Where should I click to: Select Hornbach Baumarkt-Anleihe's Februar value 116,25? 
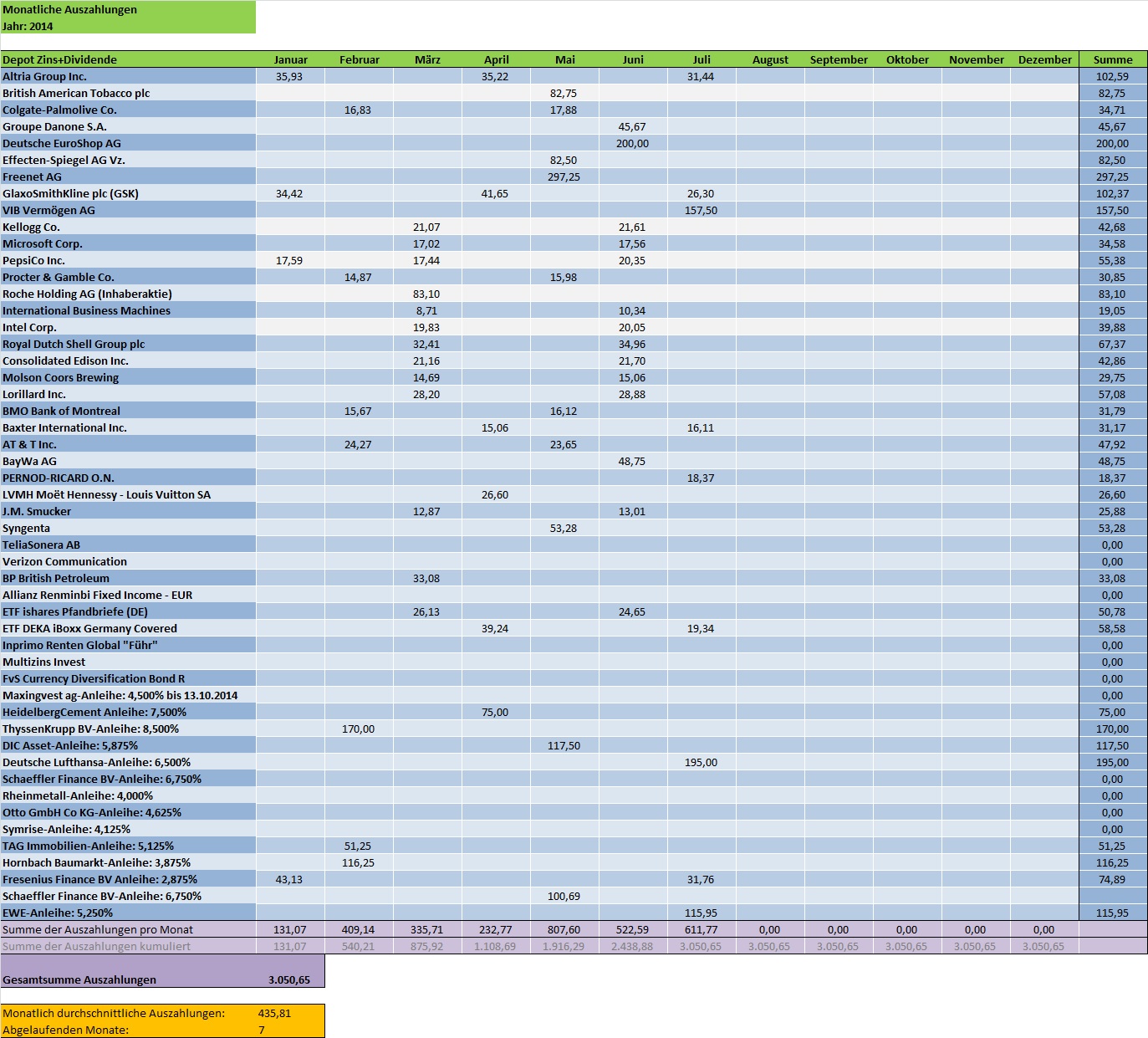pos(359,862)
